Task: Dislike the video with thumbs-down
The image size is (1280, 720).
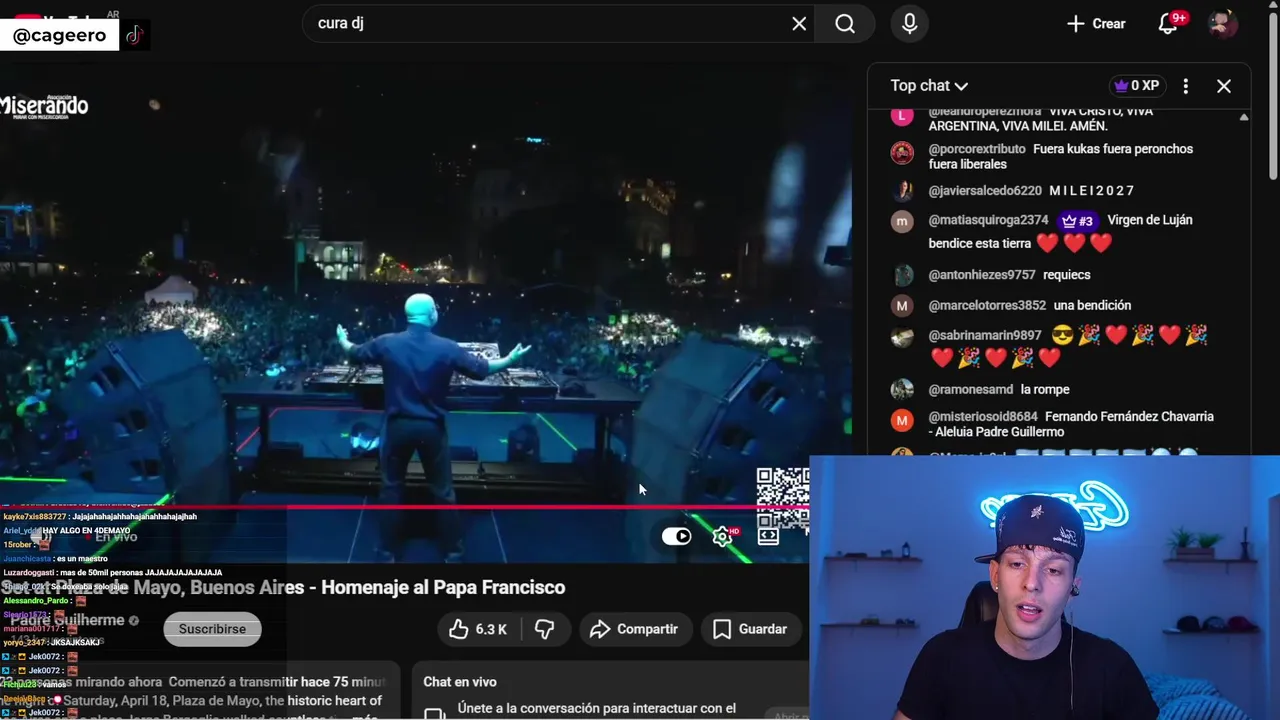Action: (544, 629)
